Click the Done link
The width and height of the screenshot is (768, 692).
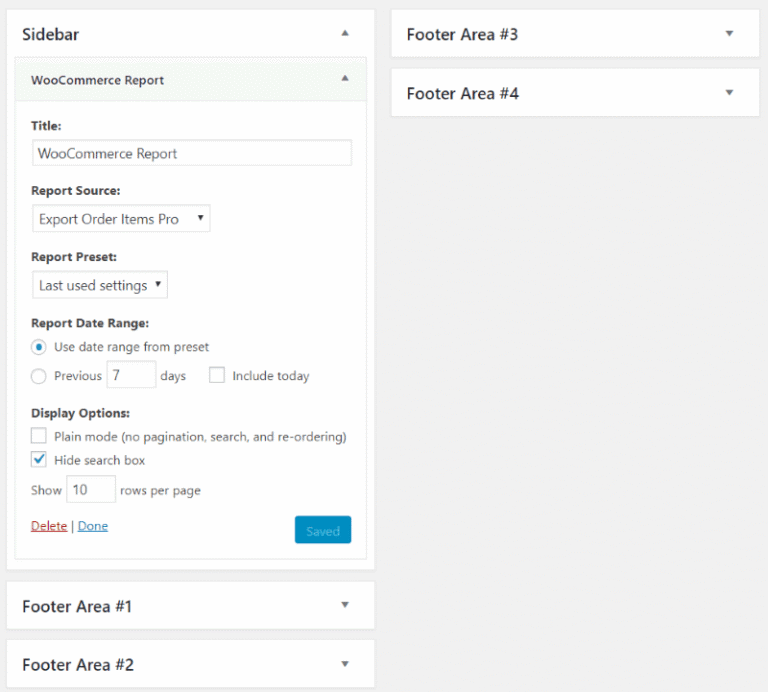pyautogui.click(x=93, y=526)
